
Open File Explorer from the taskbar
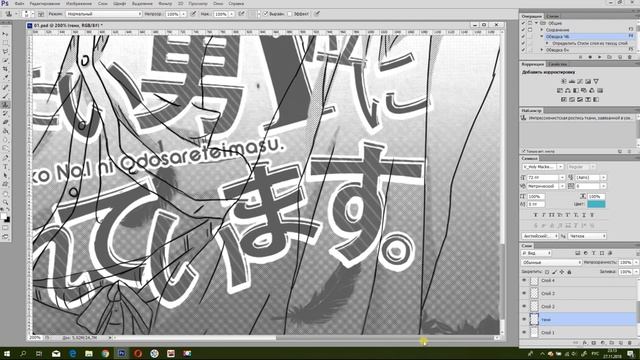[89, 353]
